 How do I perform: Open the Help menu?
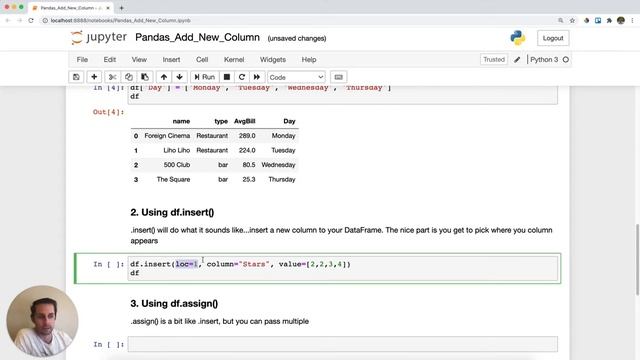309,60
